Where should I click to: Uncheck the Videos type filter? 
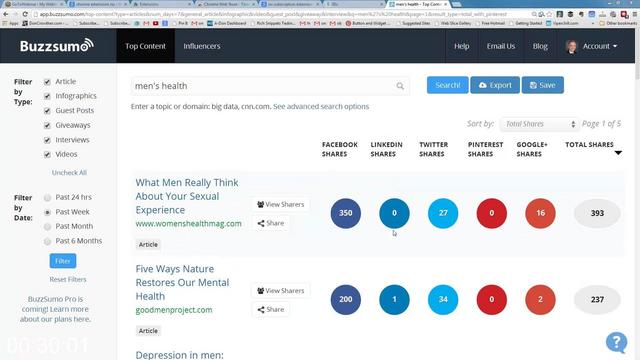tap(47, 154)
